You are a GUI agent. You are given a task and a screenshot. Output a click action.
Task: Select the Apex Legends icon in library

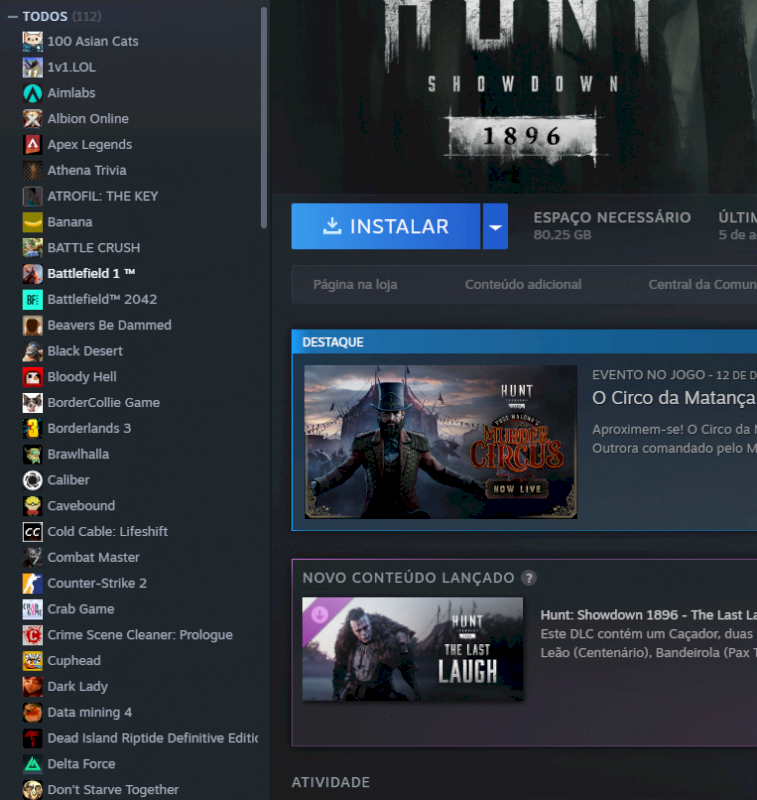coord(32,144)
